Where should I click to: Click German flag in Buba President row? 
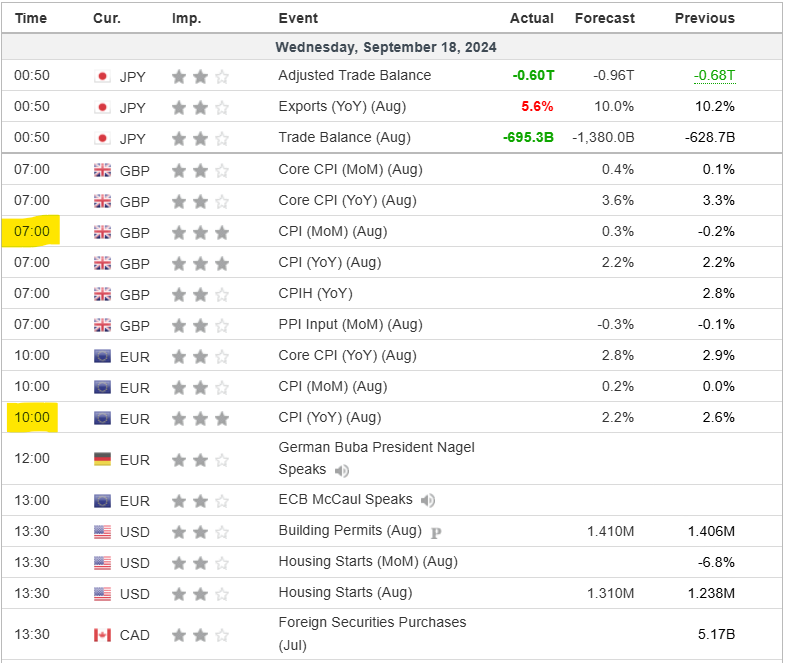point(102,459)
